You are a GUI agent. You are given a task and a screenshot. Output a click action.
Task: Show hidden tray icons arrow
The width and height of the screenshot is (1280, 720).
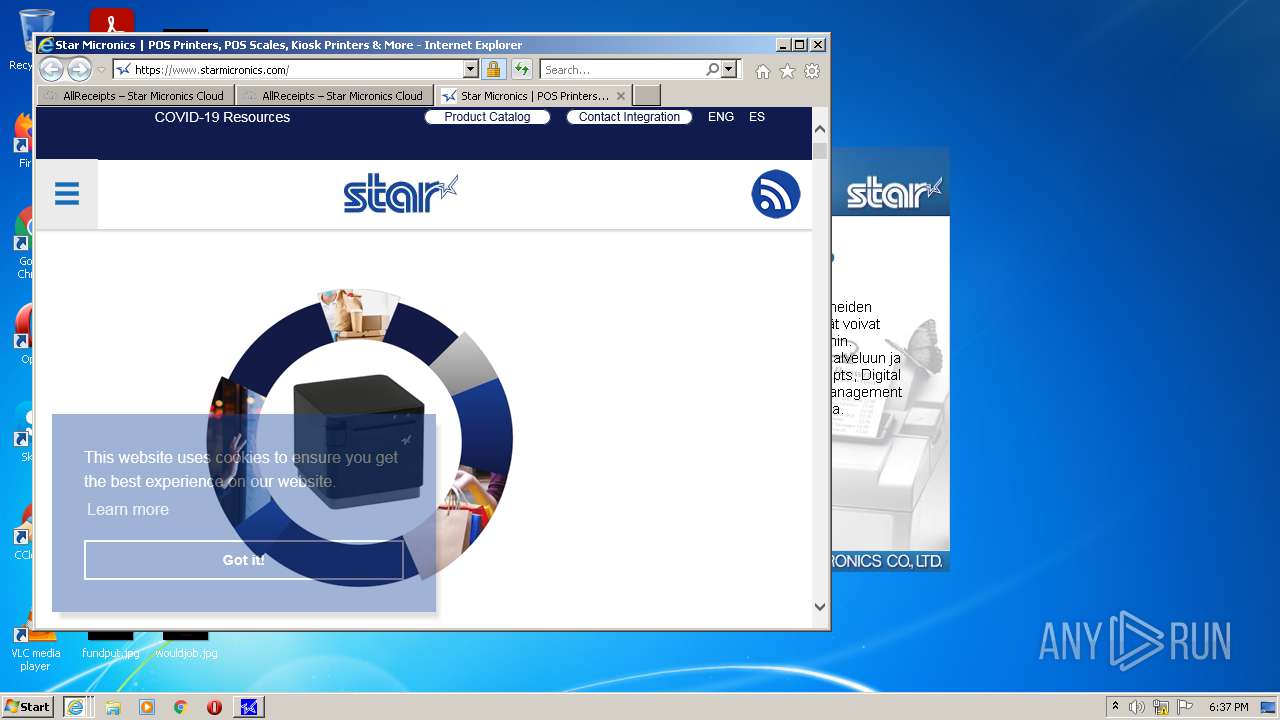(1115, 707)
